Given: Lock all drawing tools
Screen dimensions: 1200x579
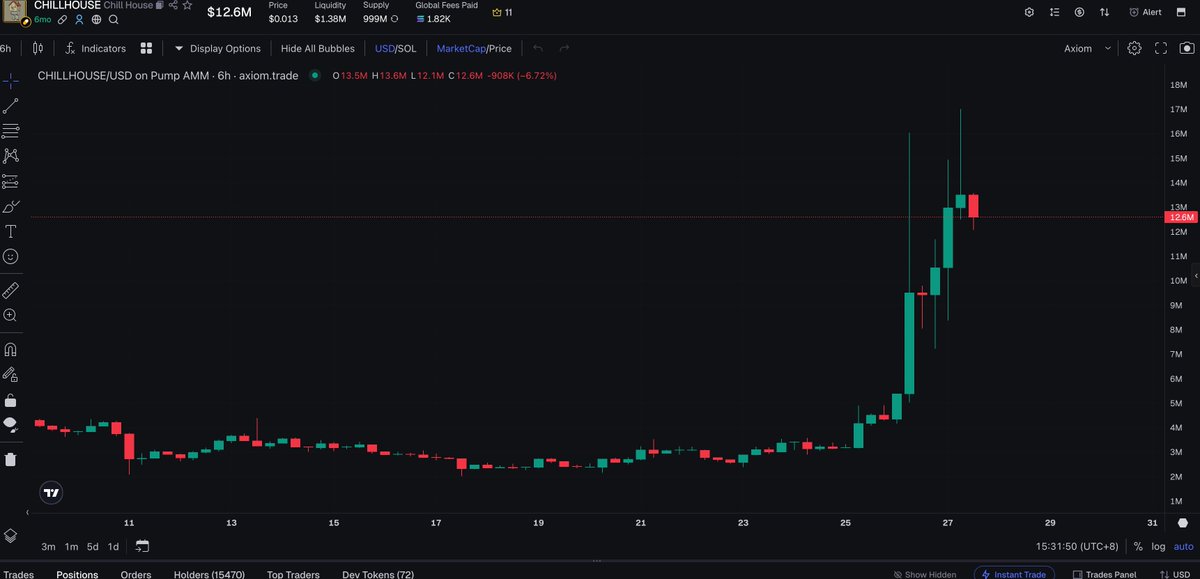Looking at the screenshot, I should [10, 400].
